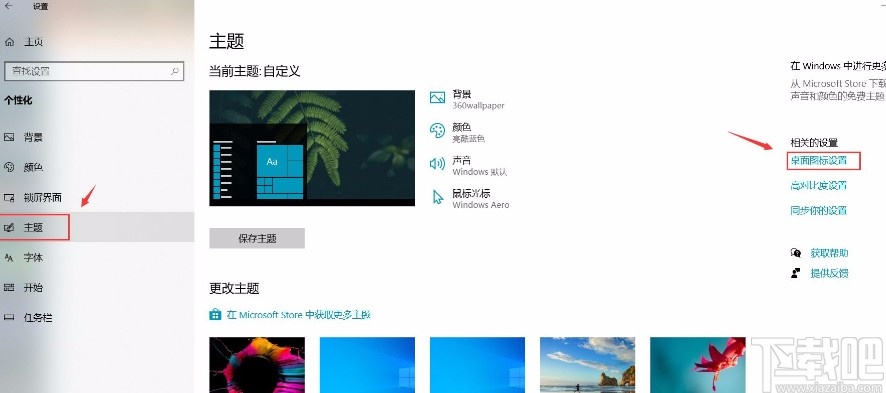Screen dimensions: 886x393
Task: Click the 亮靛蓝色 color value text
Action: point(468,138)
